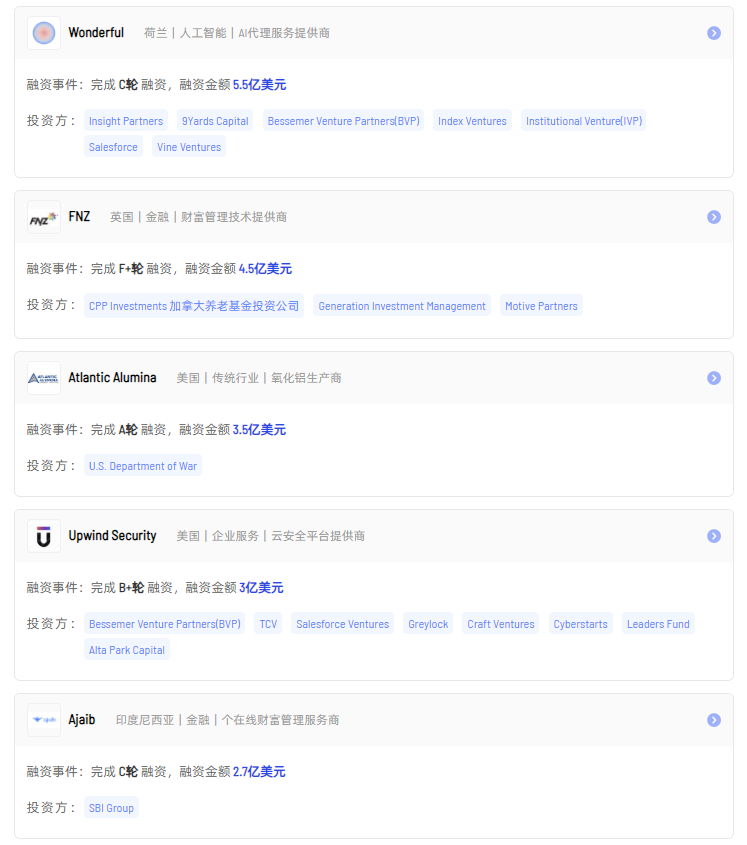This screenshot has height=845, width=747.
Task: Click the Upwind Security logo
Action: tap(44, 536)
